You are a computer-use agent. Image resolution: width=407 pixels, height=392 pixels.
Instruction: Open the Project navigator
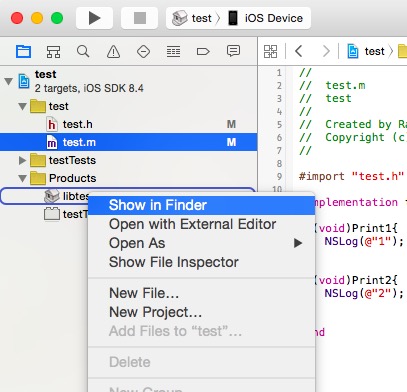(x=23, y=51)
